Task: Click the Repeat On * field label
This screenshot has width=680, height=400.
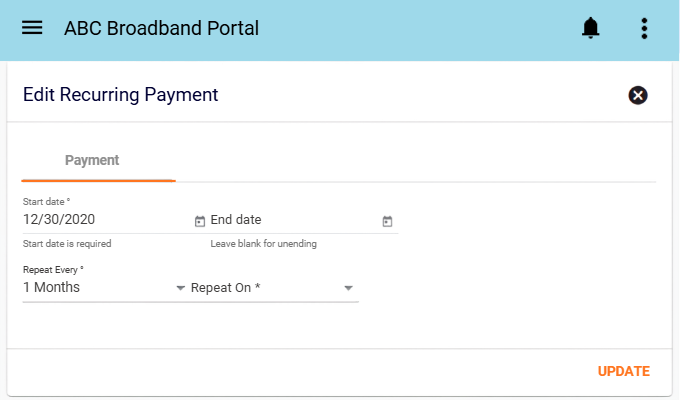Action: pos(226,288)
